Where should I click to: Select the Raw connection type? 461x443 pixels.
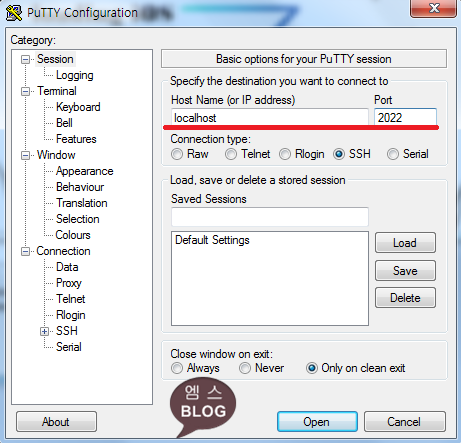click(x=177, y=154)
